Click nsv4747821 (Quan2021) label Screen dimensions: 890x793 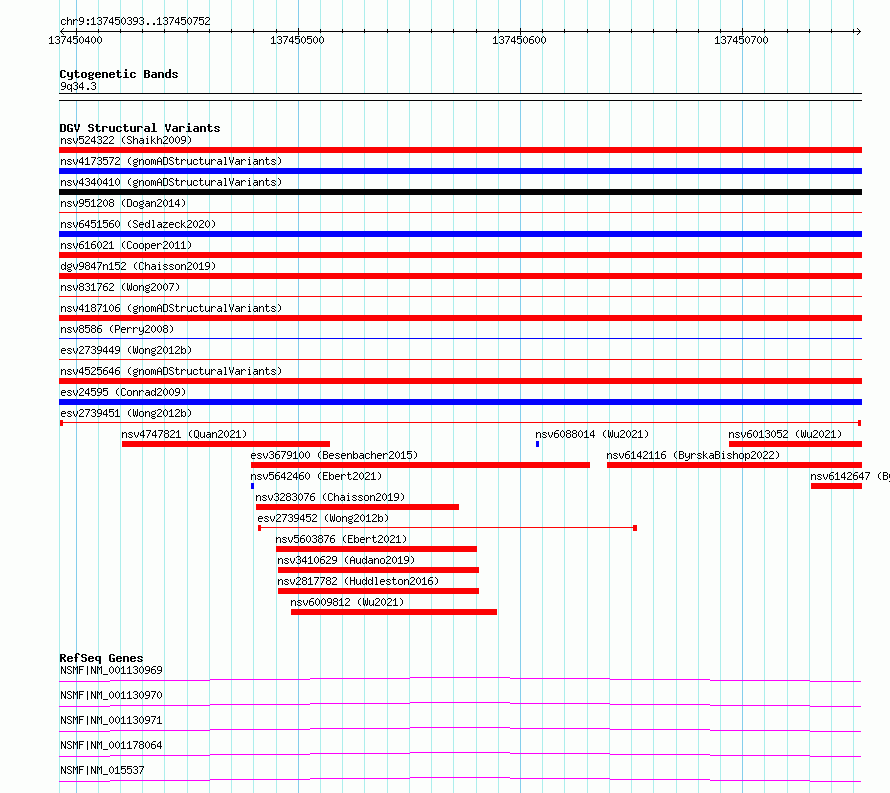(184, 434)
